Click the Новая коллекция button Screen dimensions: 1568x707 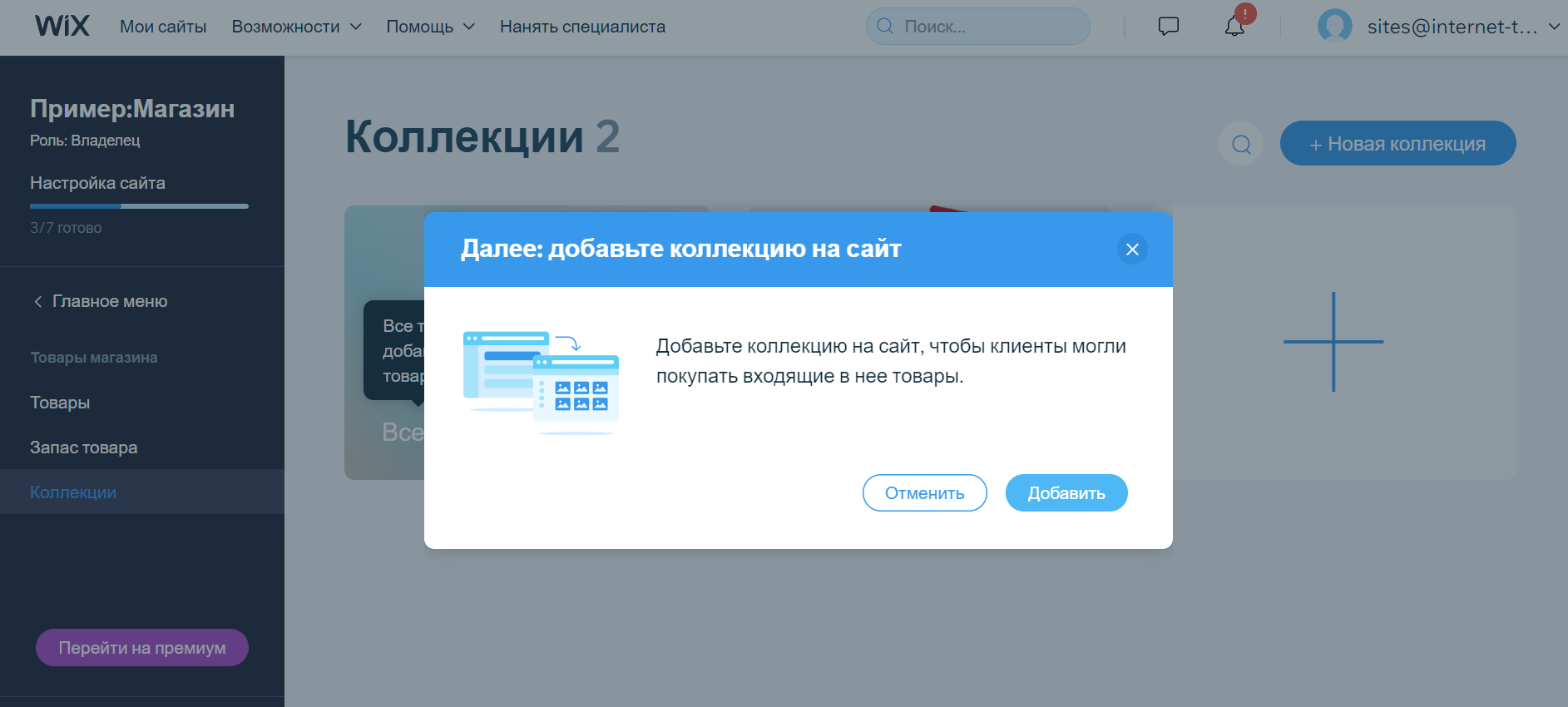1397,144
